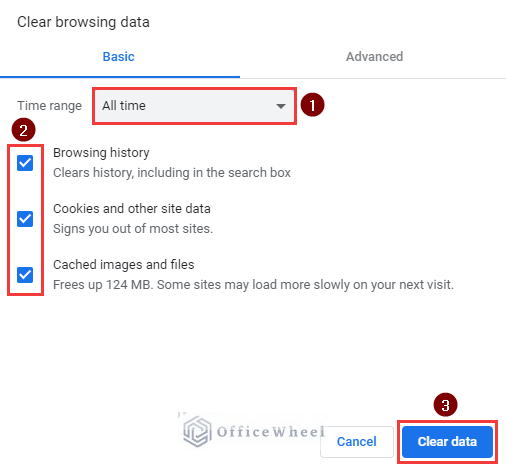Uncheck the Cookies and other site data checkbox
Screen dimensions: 506x470
click(25, 219)
